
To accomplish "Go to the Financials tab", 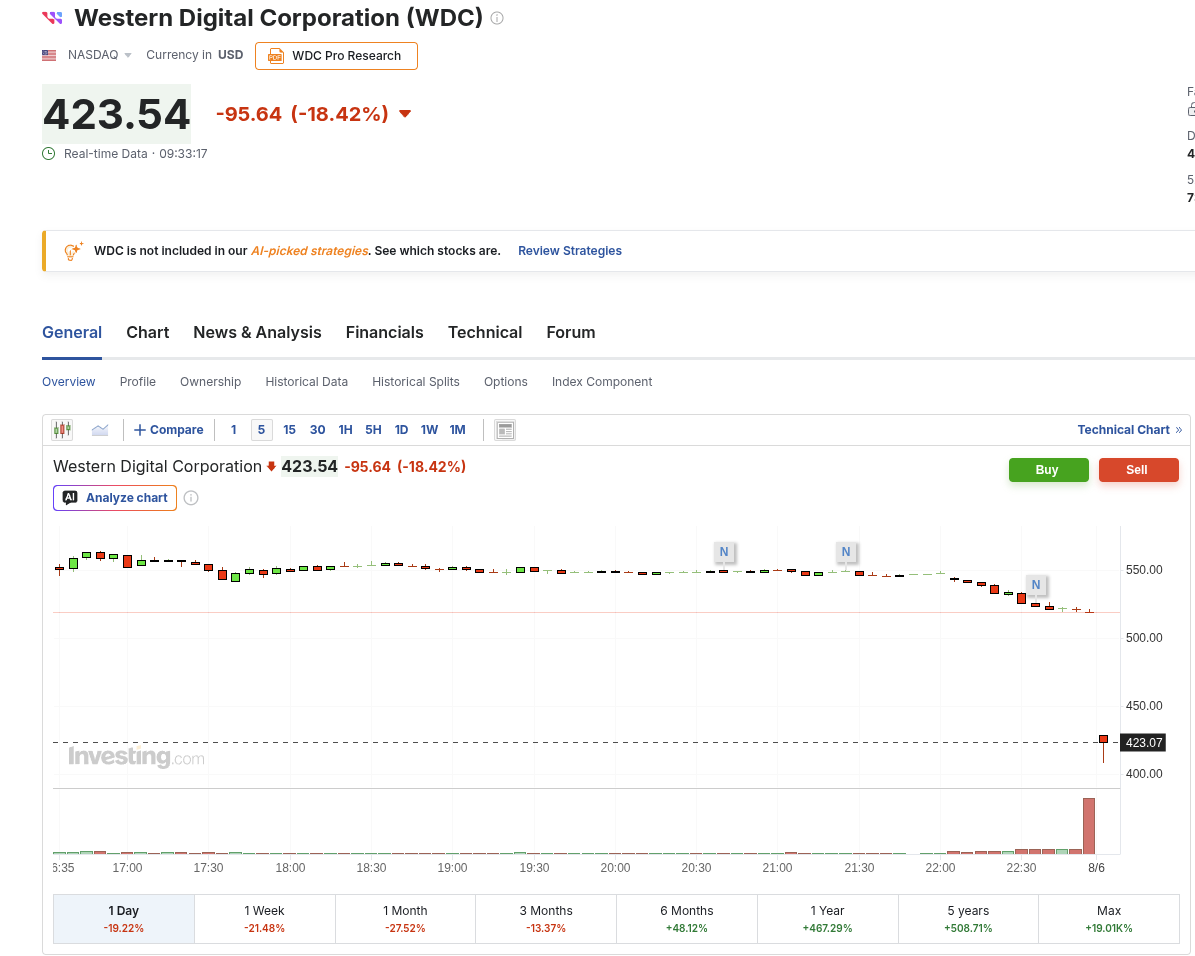I will coord(384,332).
